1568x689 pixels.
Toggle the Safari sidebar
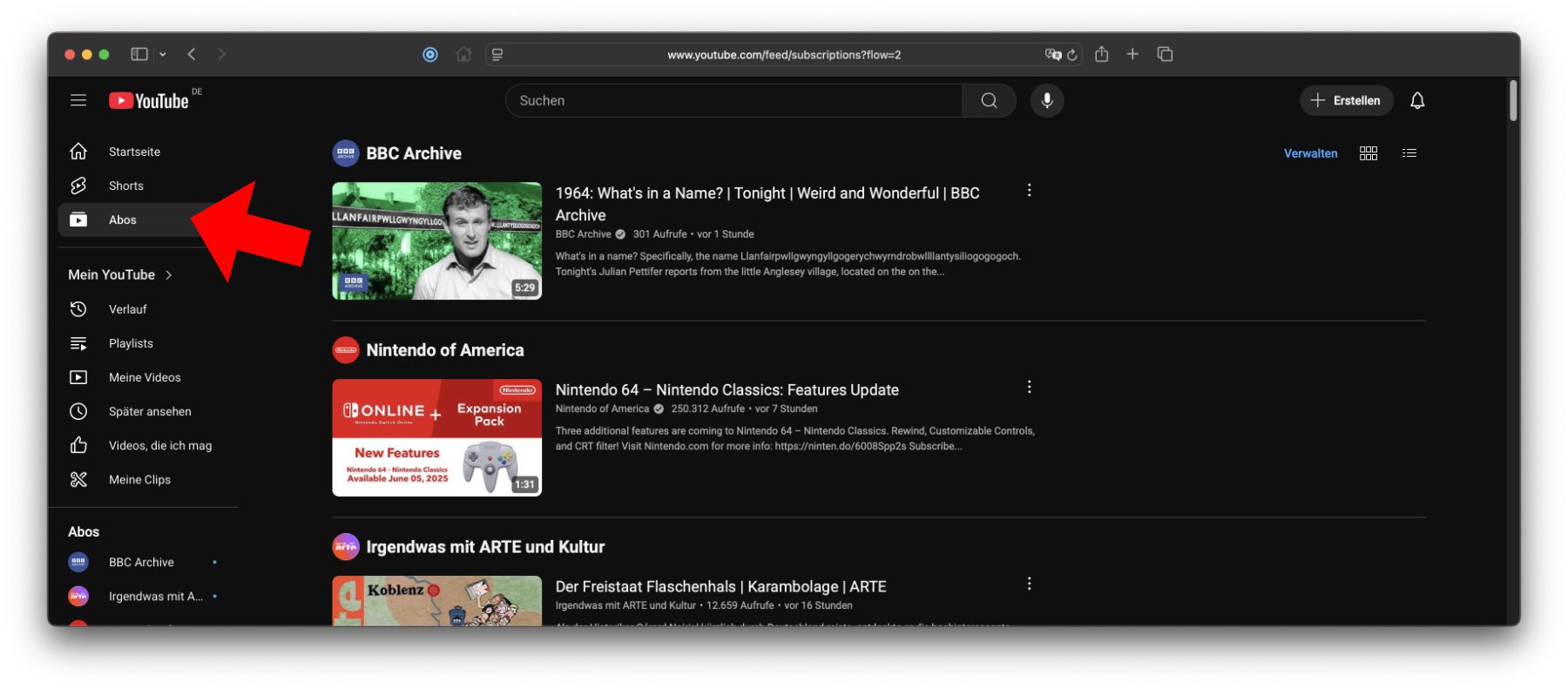pos(139,54)
